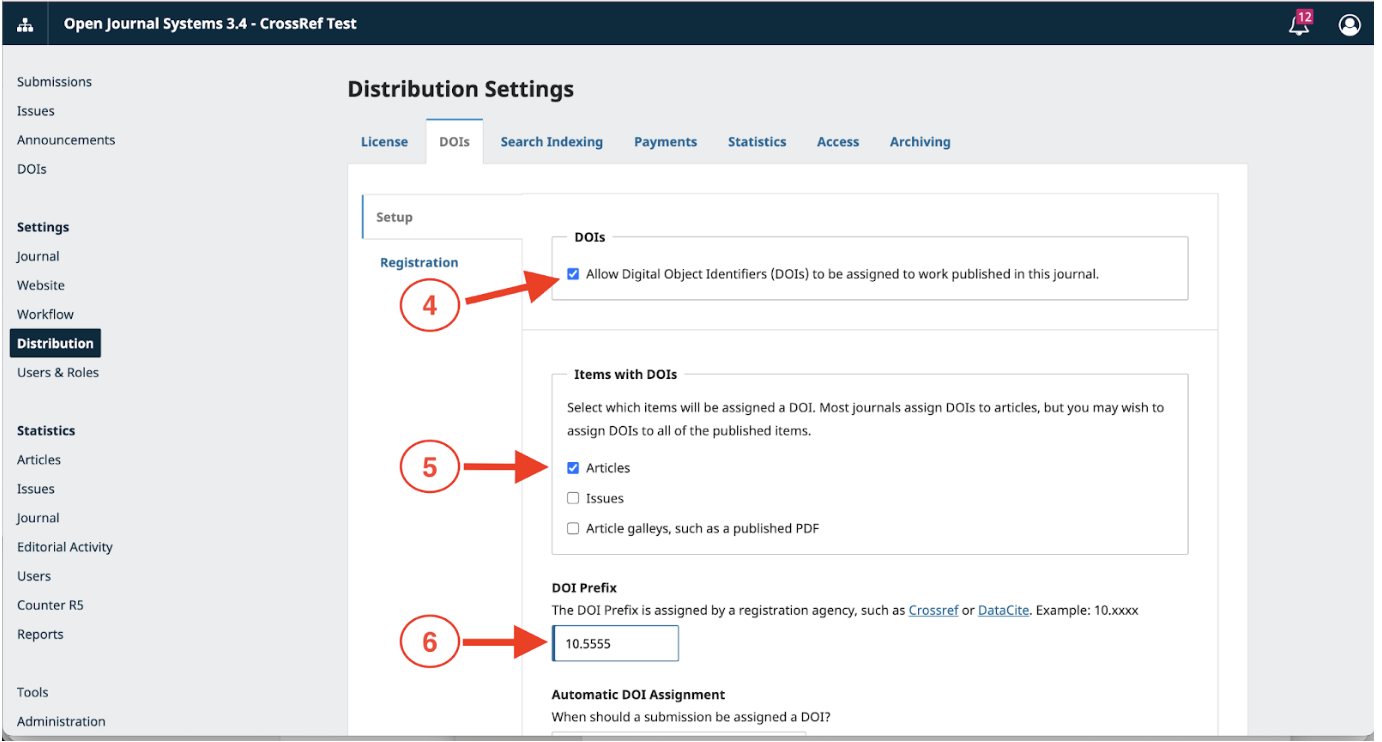1382x742 pixels.
Task: Switch to the Registration sub-tab
Action: coord(419,261)
